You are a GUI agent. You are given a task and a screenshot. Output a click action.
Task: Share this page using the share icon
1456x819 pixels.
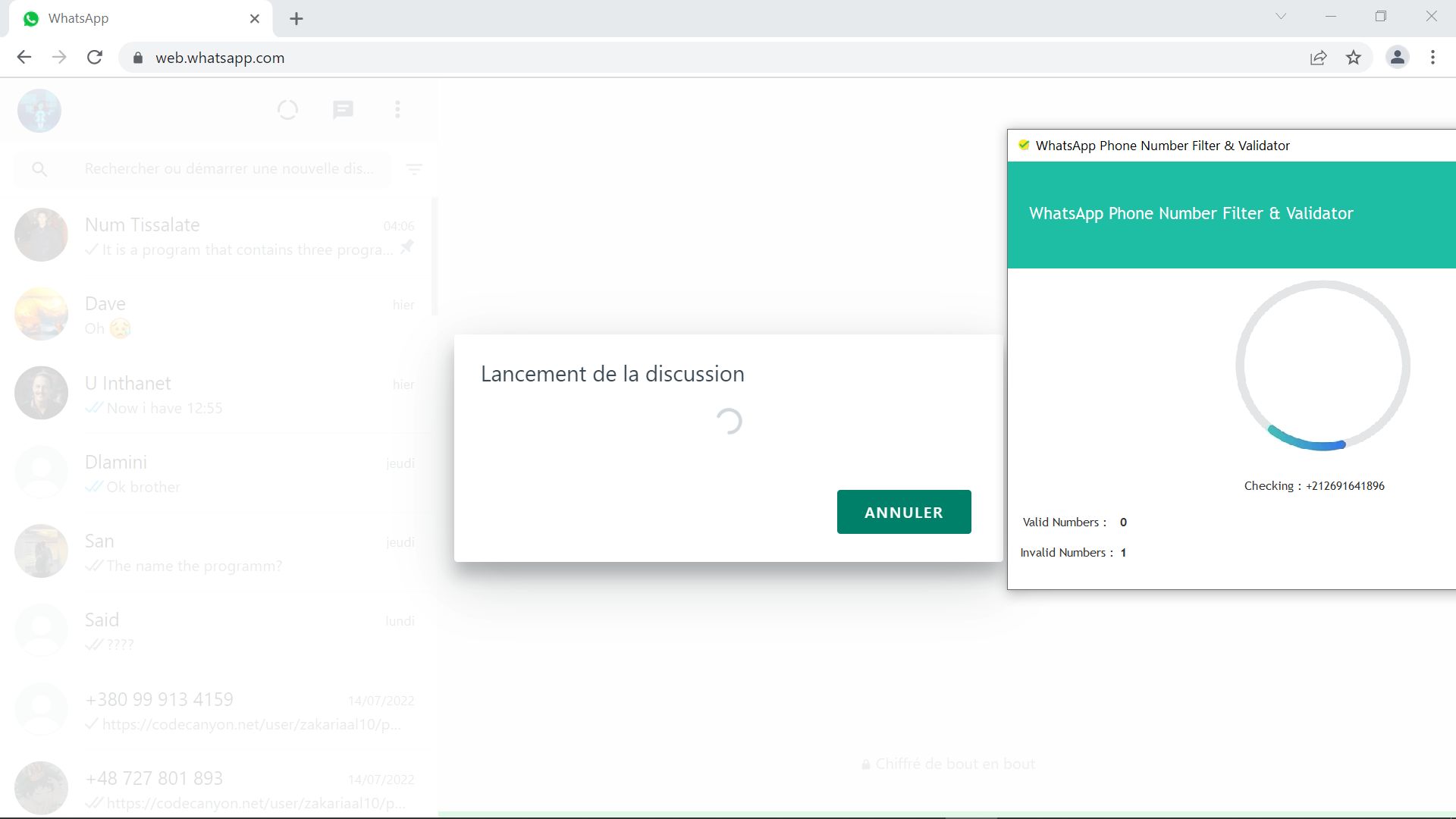(x=1319, y=58)
